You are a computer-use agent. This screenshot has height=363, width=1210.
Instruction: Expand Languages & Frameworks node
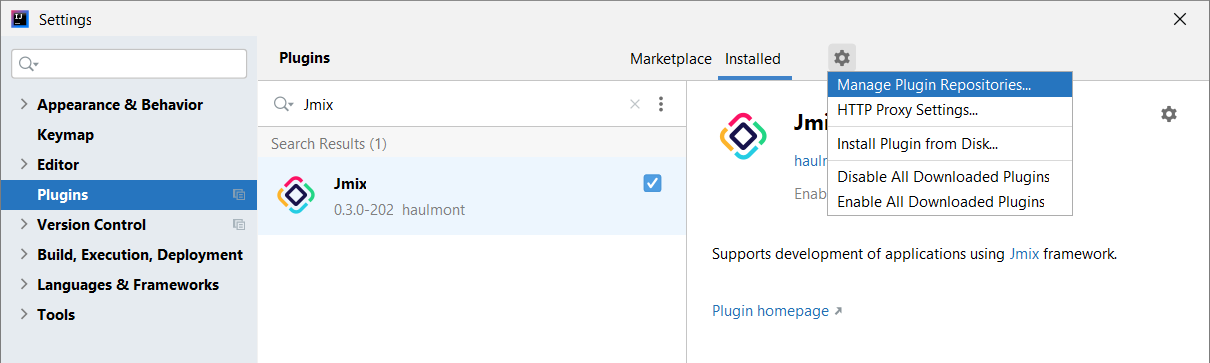pyautogui.click(x=24, y=285)
